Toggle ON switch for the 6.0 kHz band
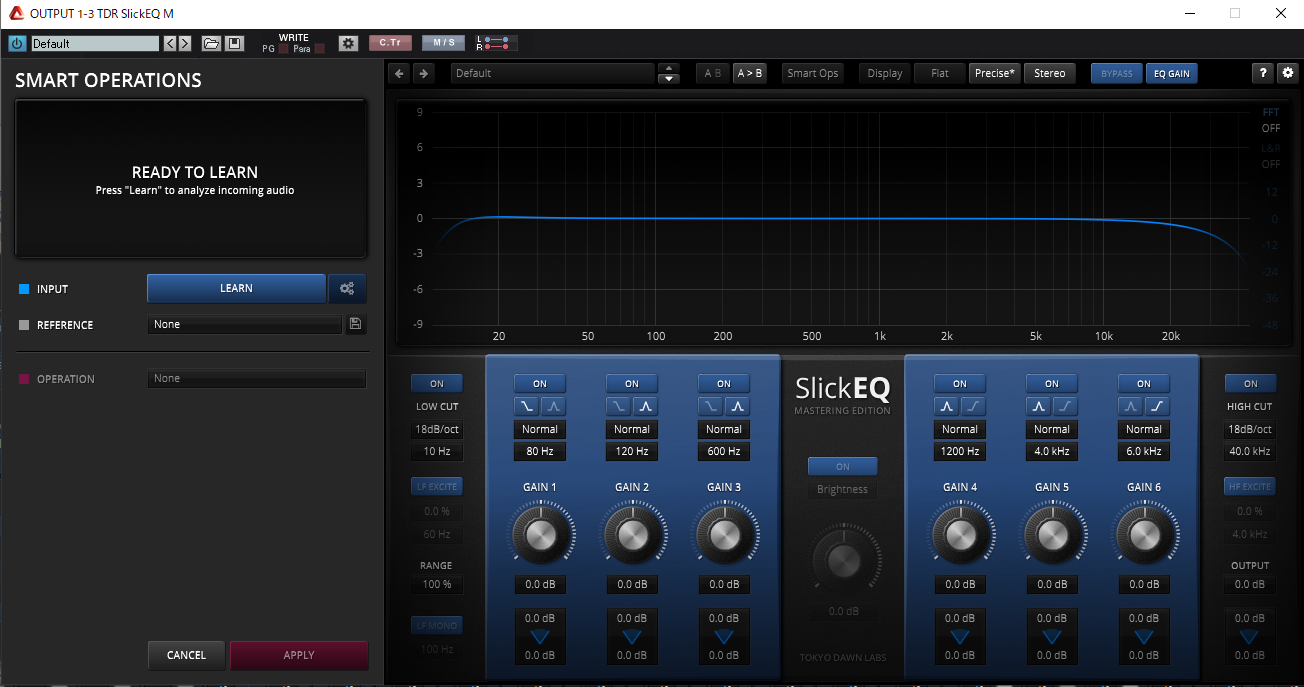 1144,384
